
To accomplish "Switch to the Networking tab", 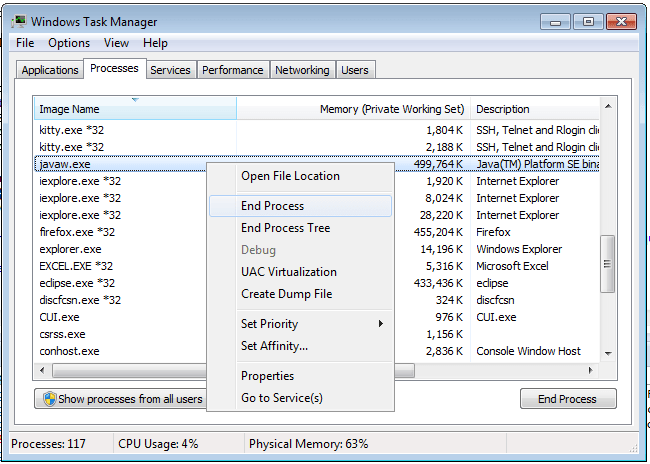I will [302, 70].
